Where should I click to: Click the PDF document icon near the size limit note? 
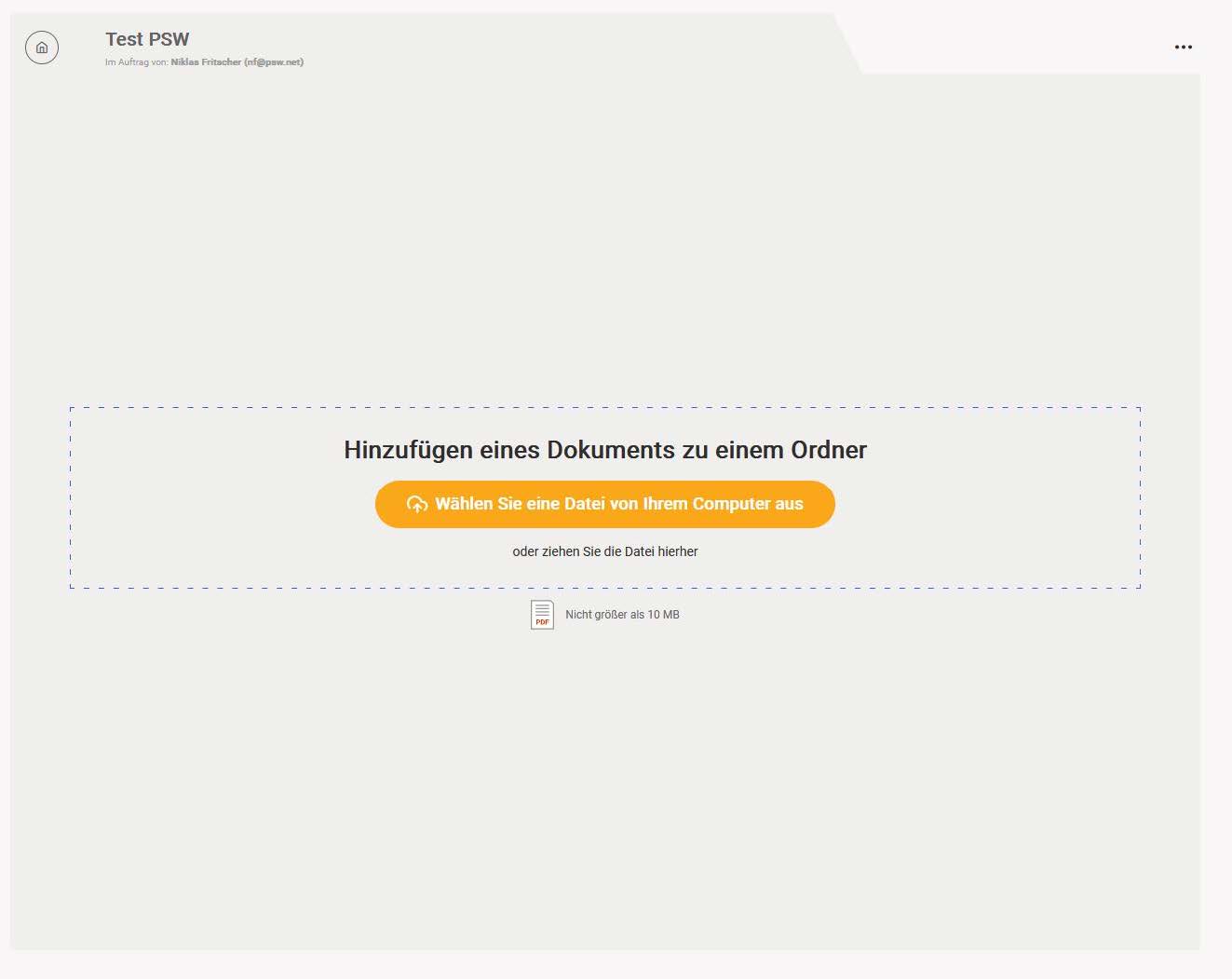pos(541,615)
